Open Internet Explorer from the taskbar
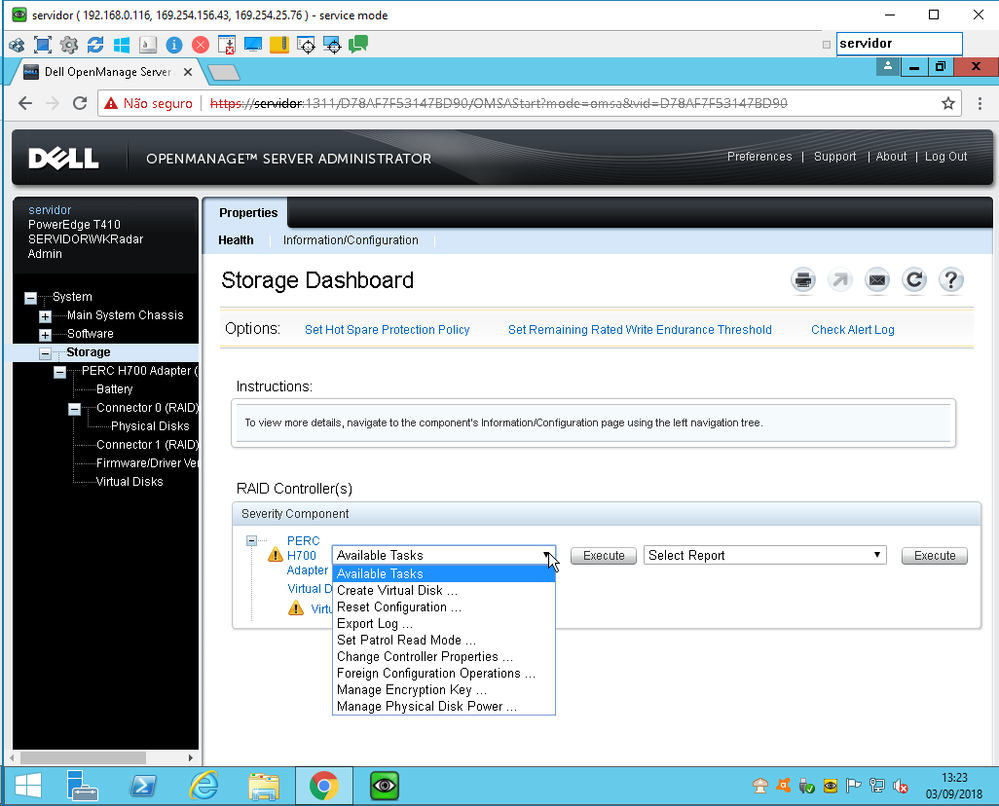 [x=204, y=785]
